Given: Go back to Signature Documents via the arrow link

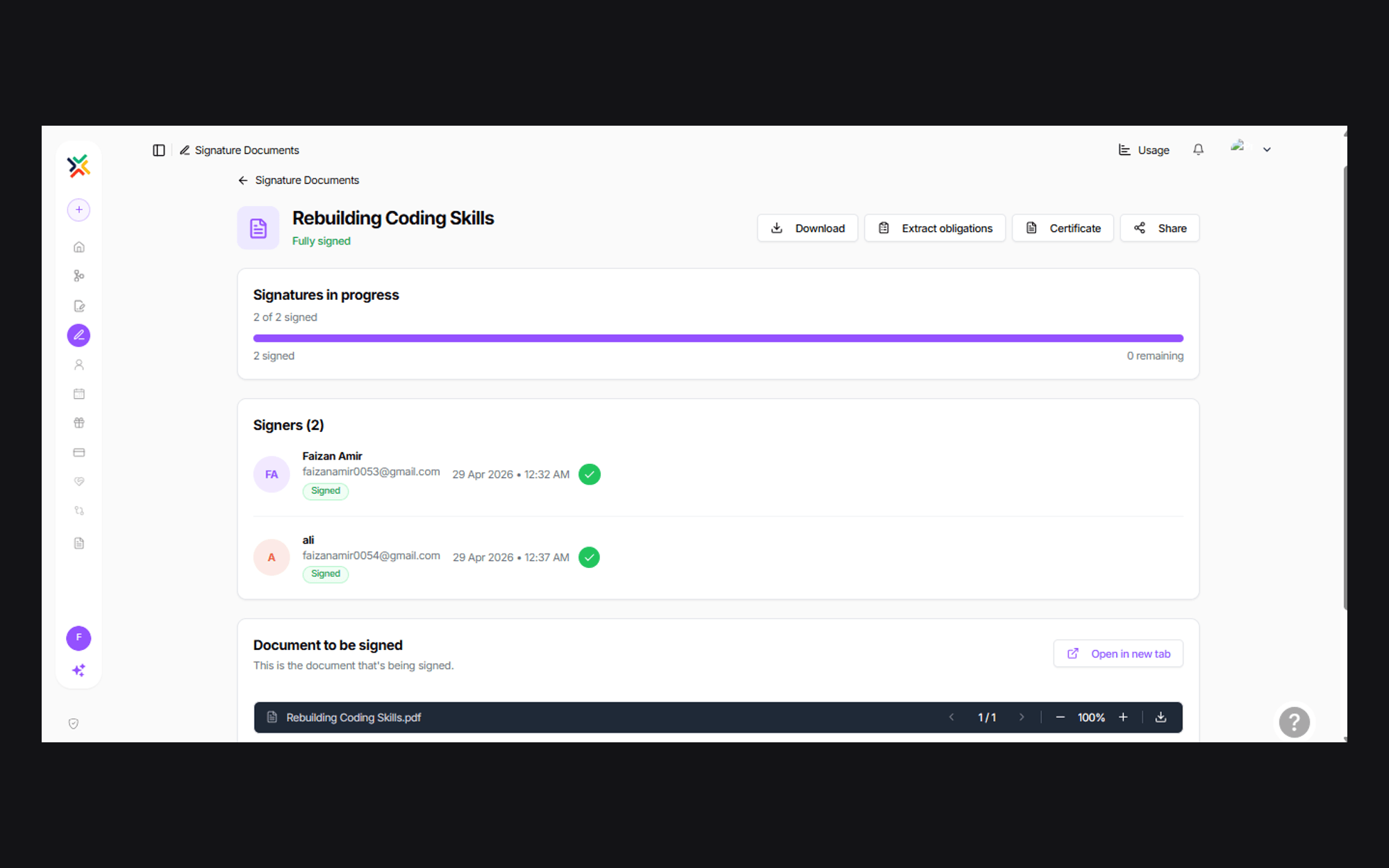Looking at the screenshot, I should click(x=299, y=181).
